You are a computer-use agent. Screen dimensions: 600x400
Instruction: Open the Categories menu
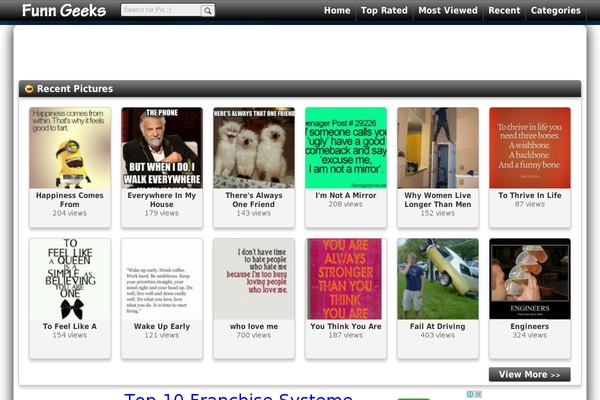pyautogui.click(x=556, y=11)
